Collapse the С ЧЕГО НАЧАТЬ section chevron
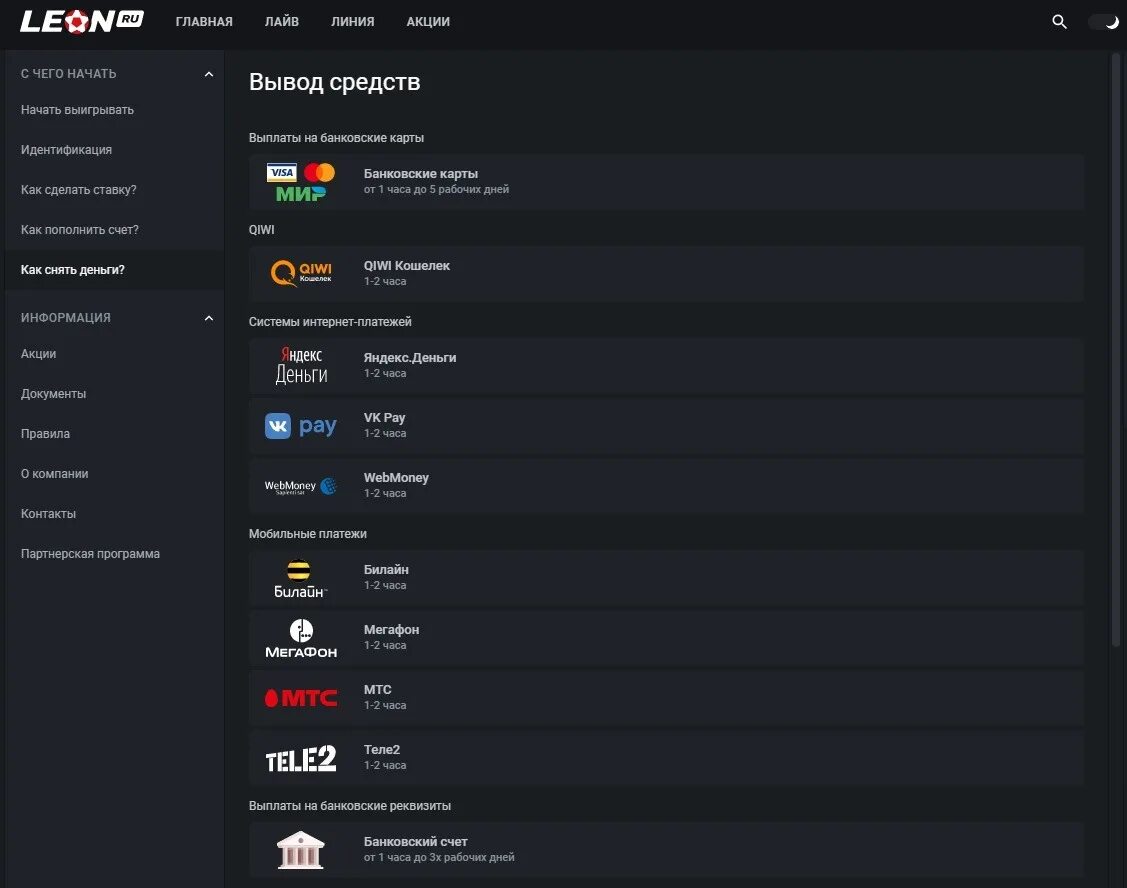1127x888 pixels. tap(208, 74)
